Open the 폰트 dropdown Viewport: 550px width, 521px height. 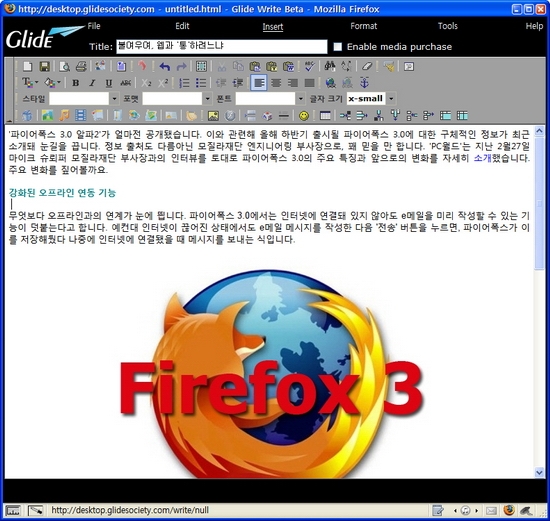click(301, 99)
